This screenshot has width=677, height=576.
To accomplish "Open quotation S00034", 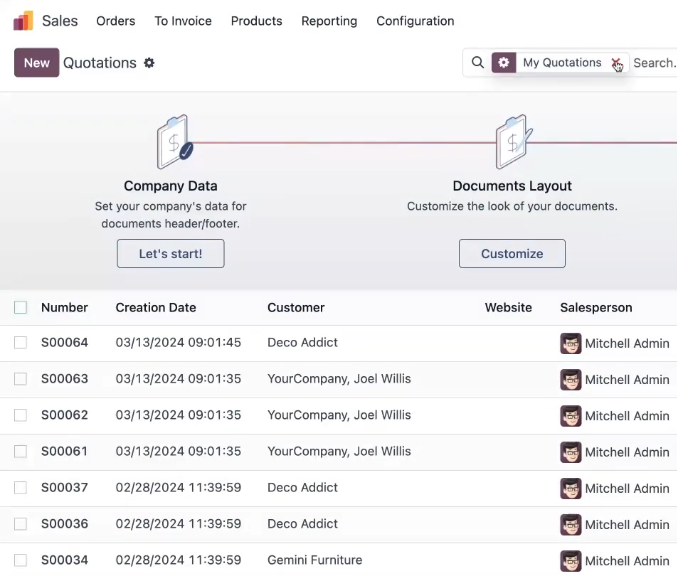I will click(65, 560).
